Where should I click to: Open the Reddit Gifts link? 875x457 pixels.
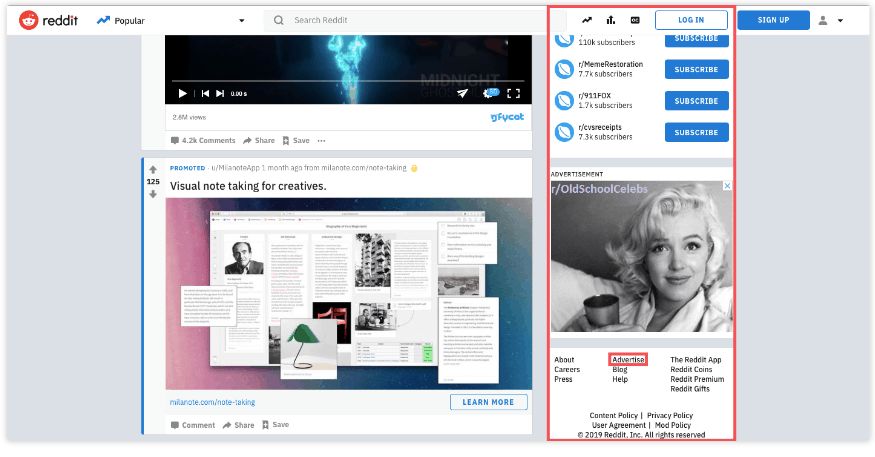[x=690, y=389]
